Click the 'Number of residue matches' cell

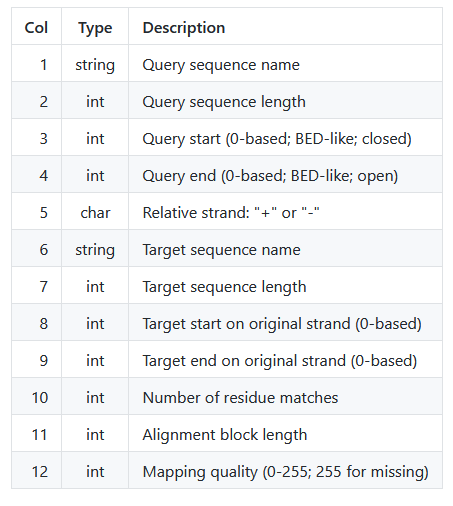coord(285,396)
